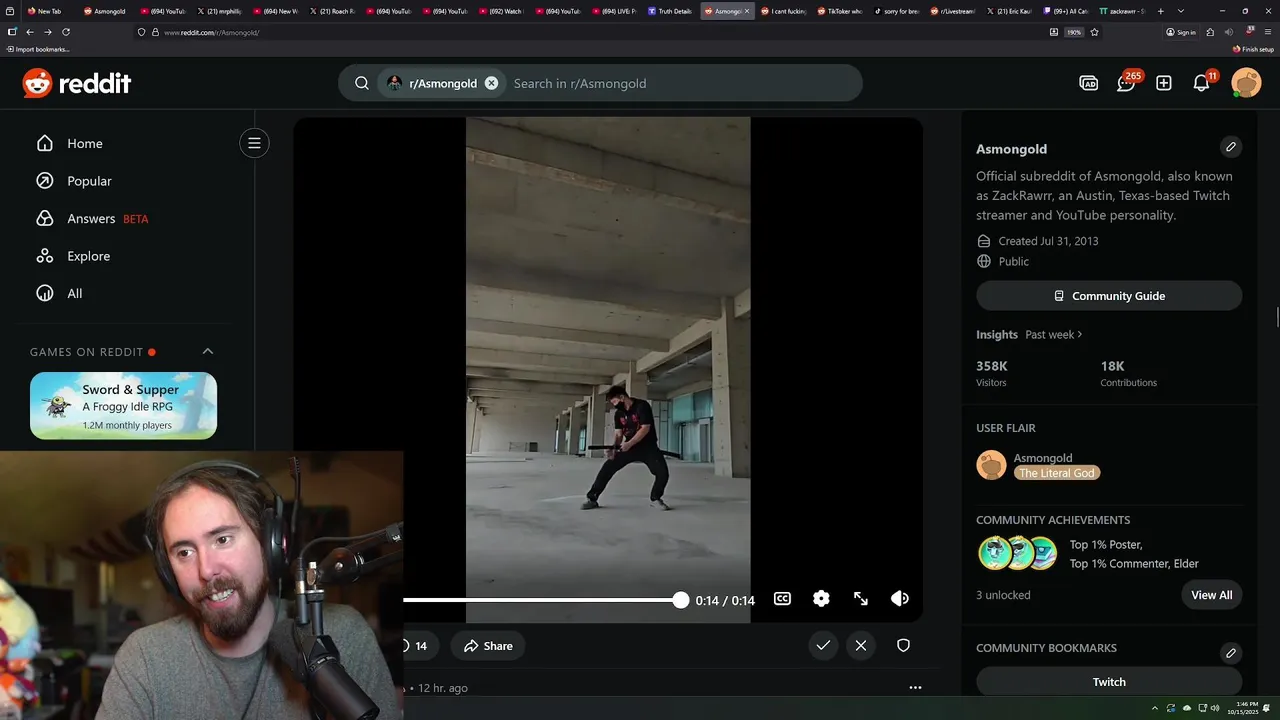The image size is (1280, 720).
Task: Open the post's three-dot overflow menu
Action: (915, 688)
